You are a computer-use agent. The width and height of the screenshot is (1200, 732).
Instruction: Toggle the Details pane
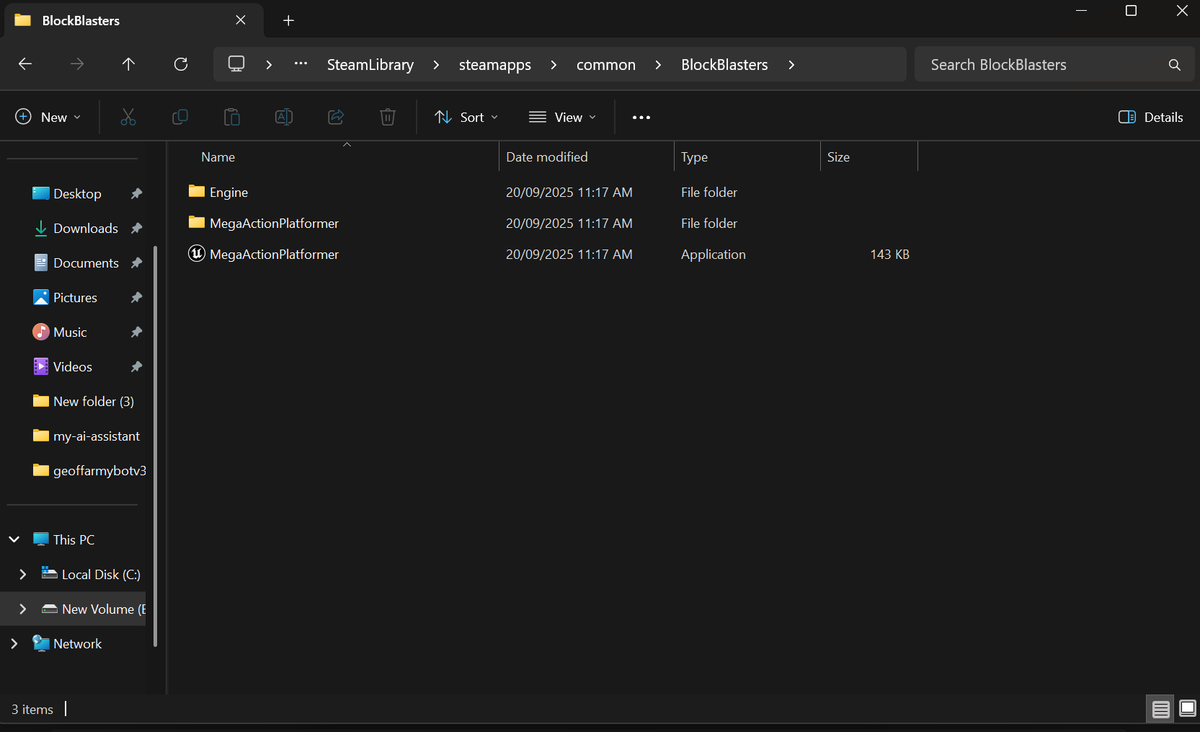pyautogui.click(x=1151, y=117)
